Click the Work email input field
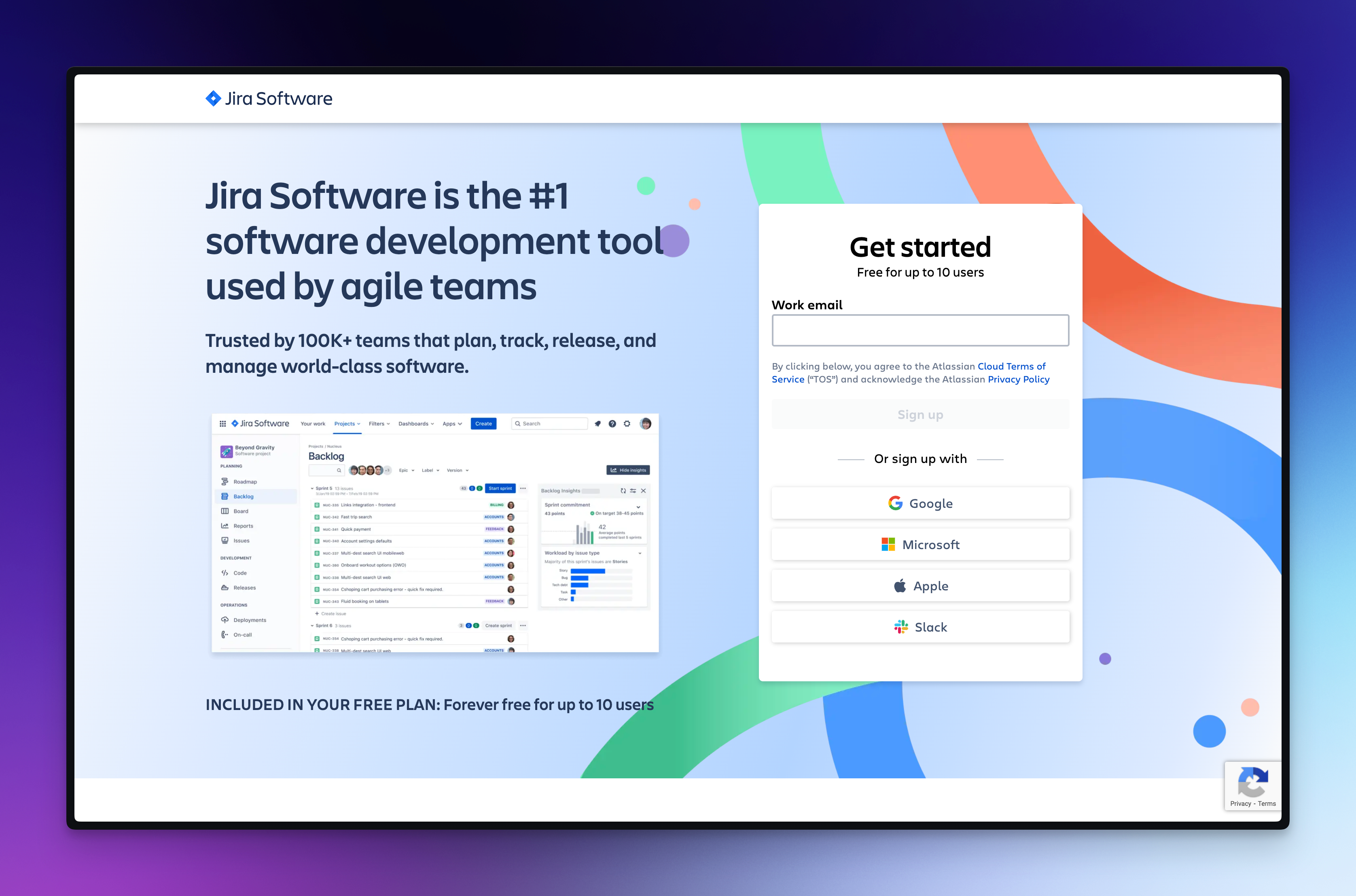 point(920,330)
